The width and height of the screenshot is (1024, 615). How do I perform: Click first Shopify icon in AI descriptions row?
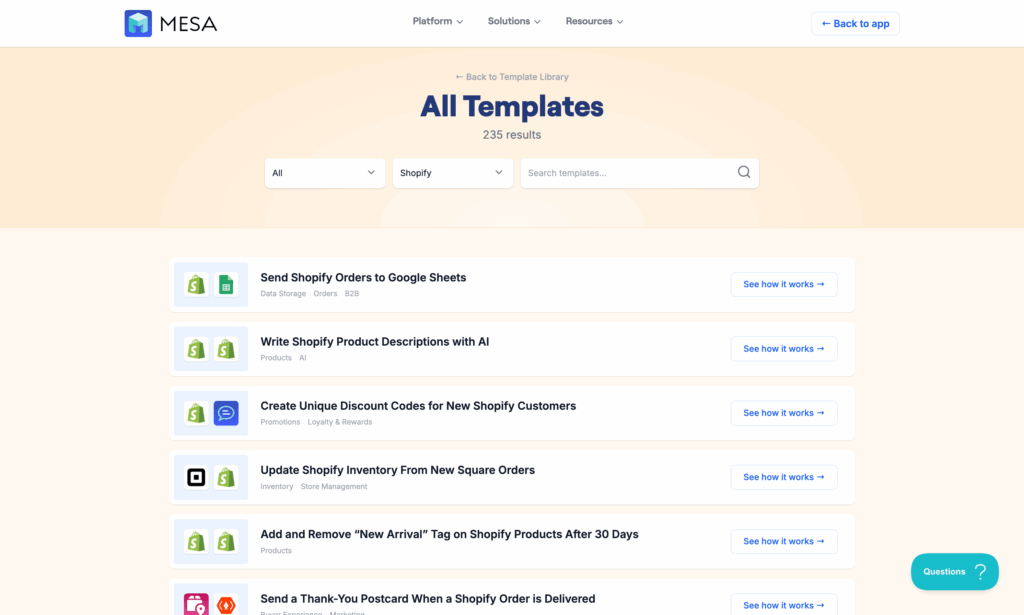point(196,349)
